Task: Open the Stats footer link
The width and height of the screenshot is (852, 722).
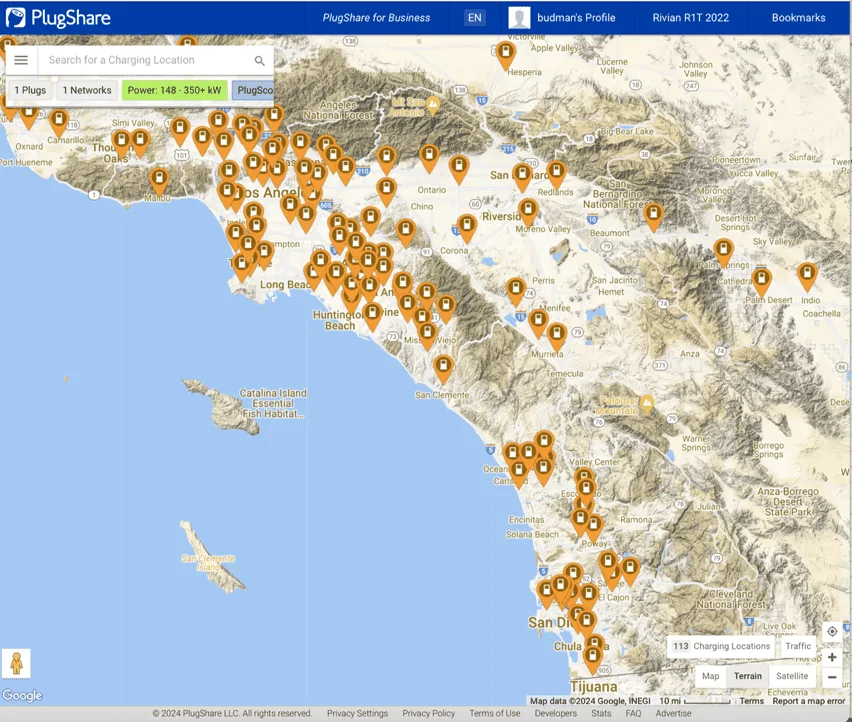Action: (601, 713)
